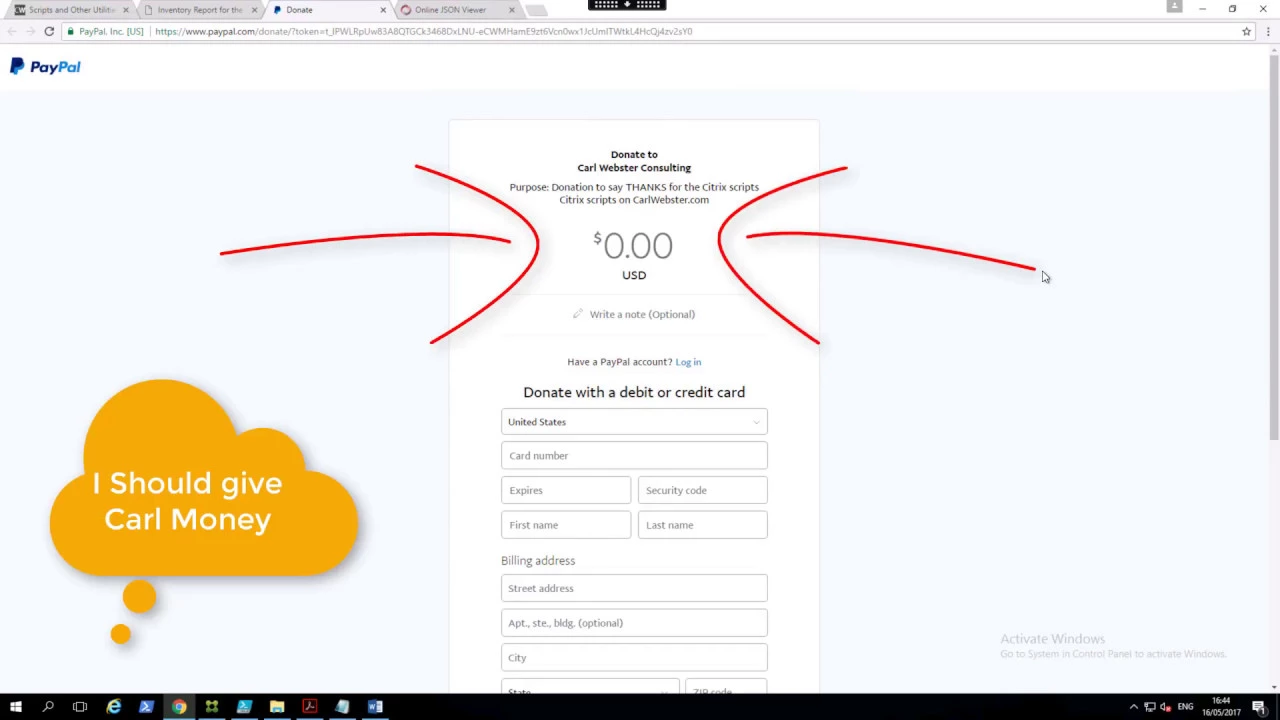Screen dimensions: 1280x720
Task: Click the pencil icon beside Write a note
Action: point(577,314)
